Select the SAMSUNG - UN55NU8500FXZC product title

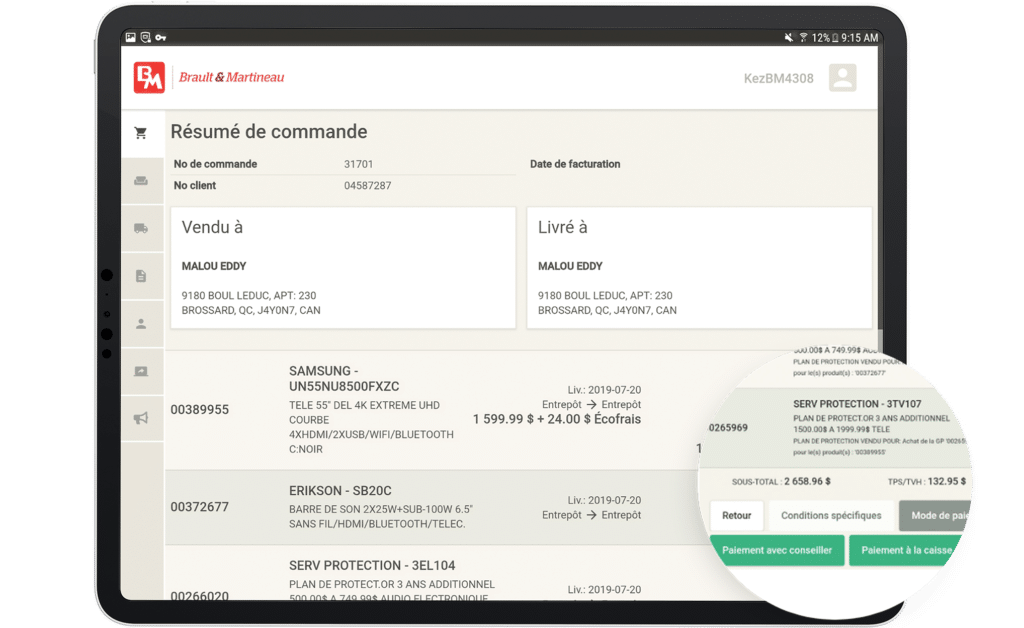(x=344, y=379)
